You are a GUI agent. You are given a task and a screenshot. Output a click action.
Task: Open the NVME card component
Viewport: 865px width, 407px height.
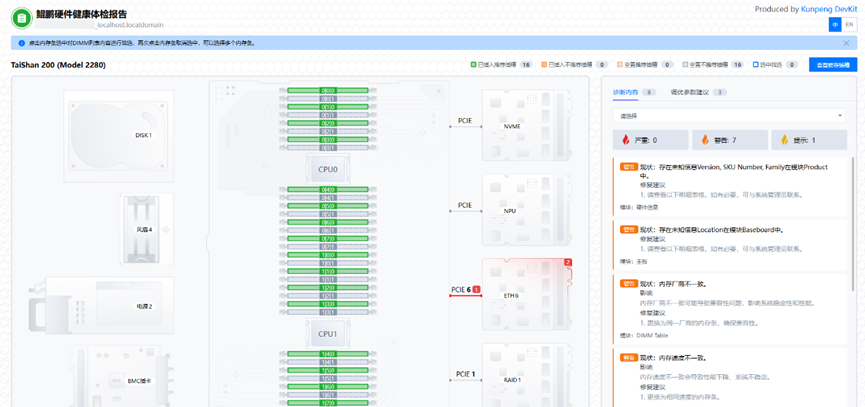tap(511, 126)
